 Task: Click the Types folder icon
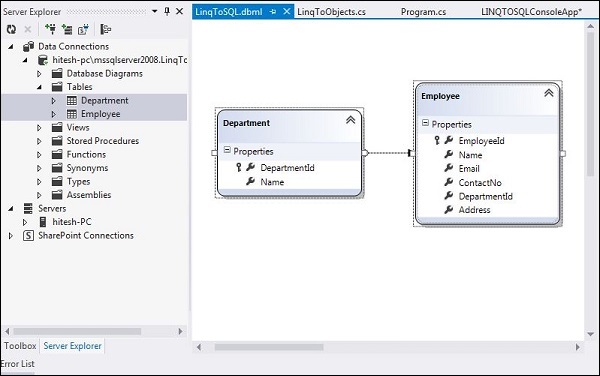(57, 181)
